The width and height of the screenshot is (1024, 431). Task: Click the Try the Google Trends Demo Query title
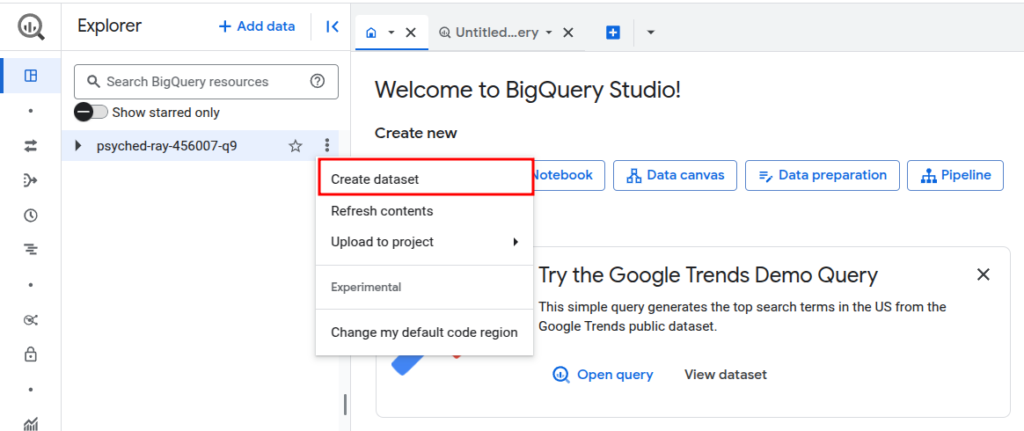coord(708,276)
